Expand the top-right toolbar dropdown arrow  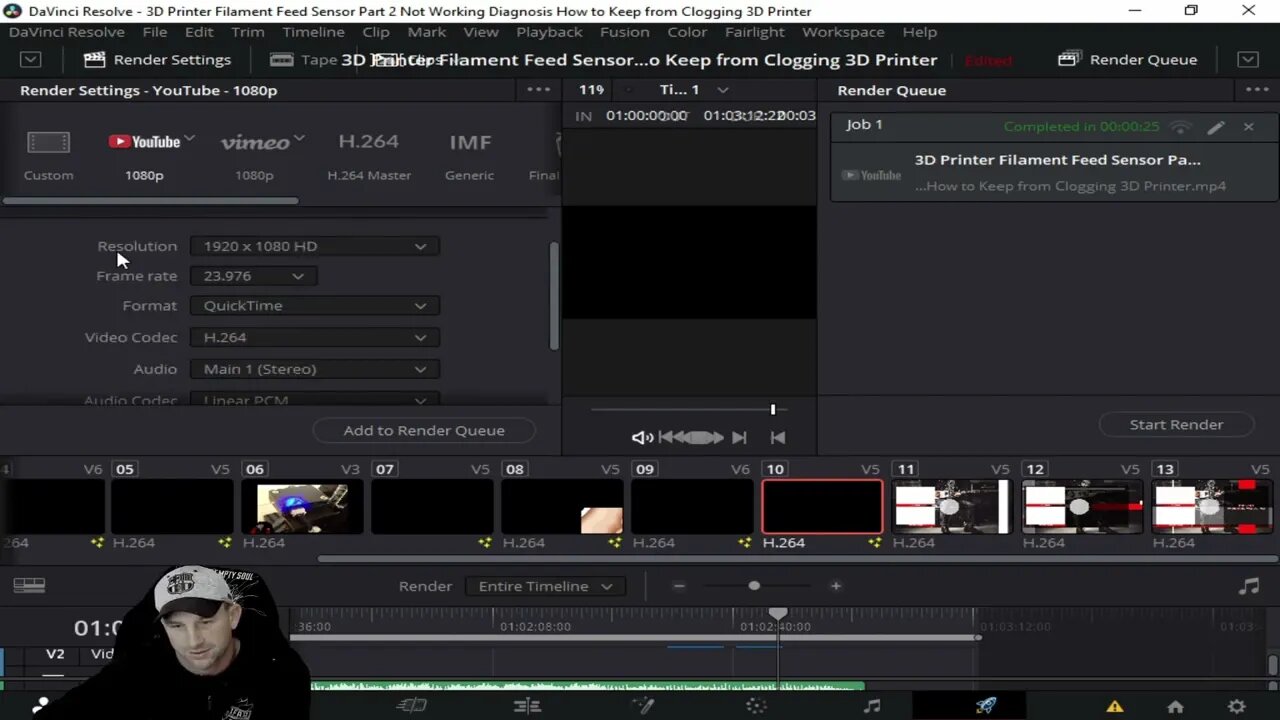click(x=1248, y=60)
